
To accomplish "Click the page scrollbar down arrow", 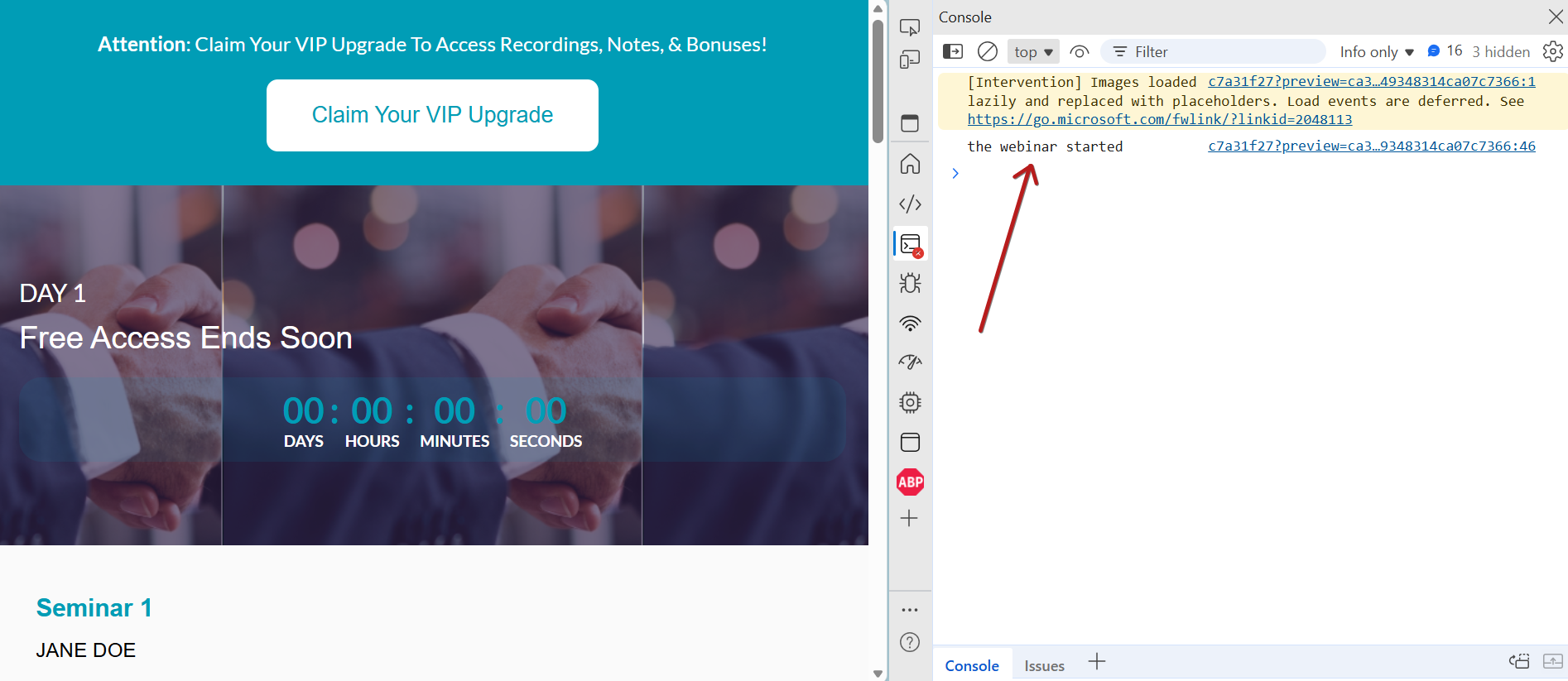I will click(x=878, y=674).
